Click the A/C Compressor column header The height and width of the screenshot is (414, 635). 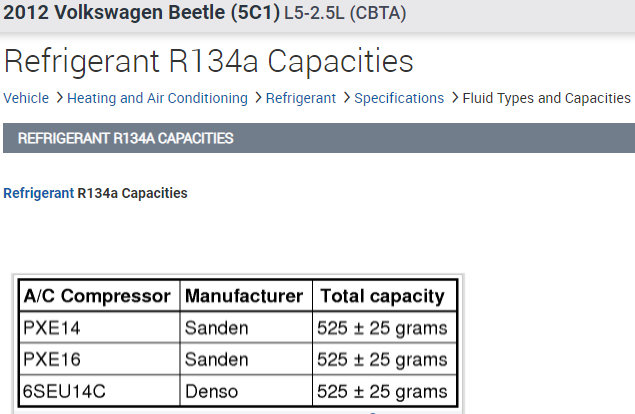pos(97,296)
